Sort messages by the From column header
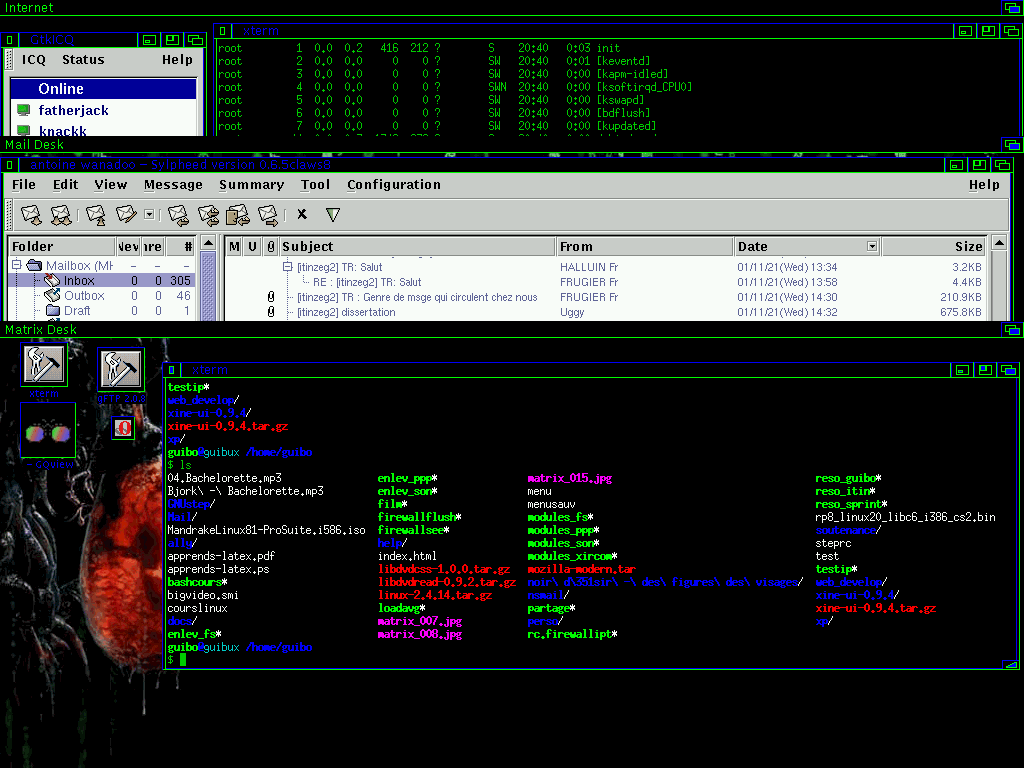This screenshot has width=1024, height=768. [645, 246]
